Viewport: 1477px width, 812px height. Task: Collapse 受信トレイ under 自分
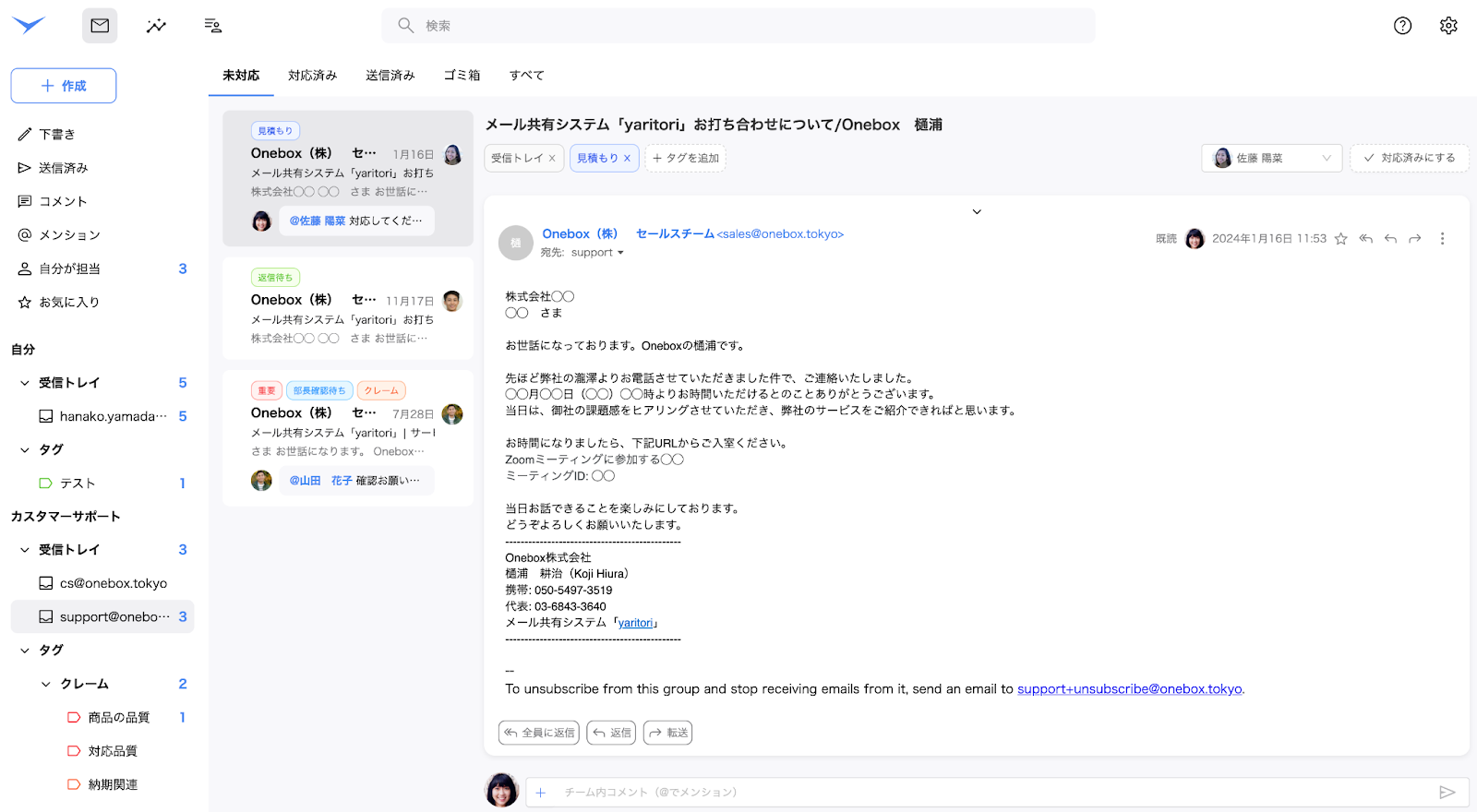pyautogui.click(x=25, y=383)
